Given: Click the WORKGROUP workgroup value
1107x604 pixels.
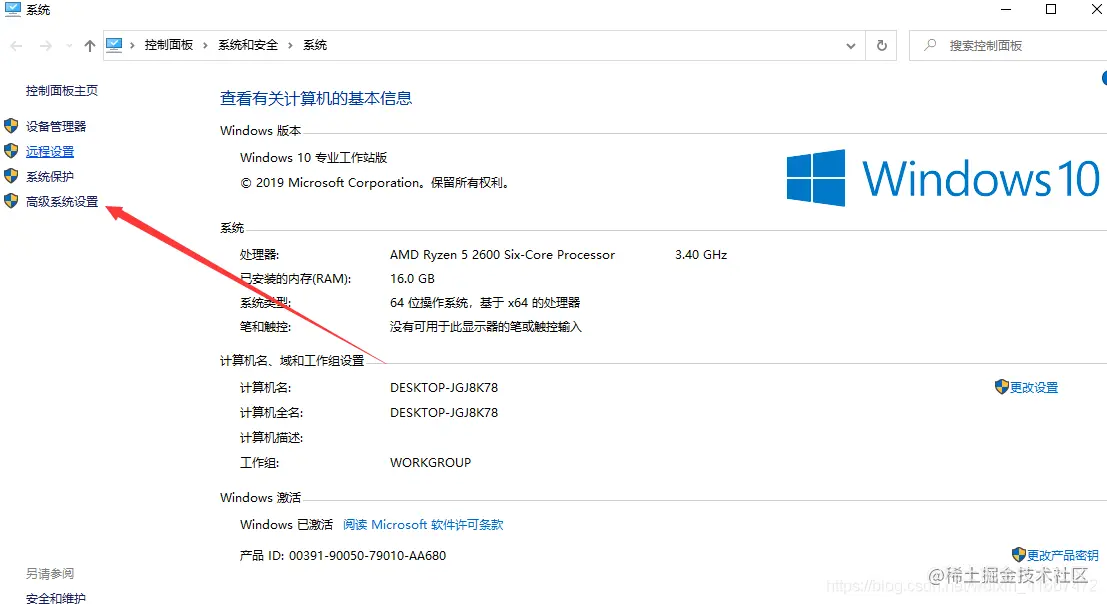Looking at the screenshot, I should [431, 463].
